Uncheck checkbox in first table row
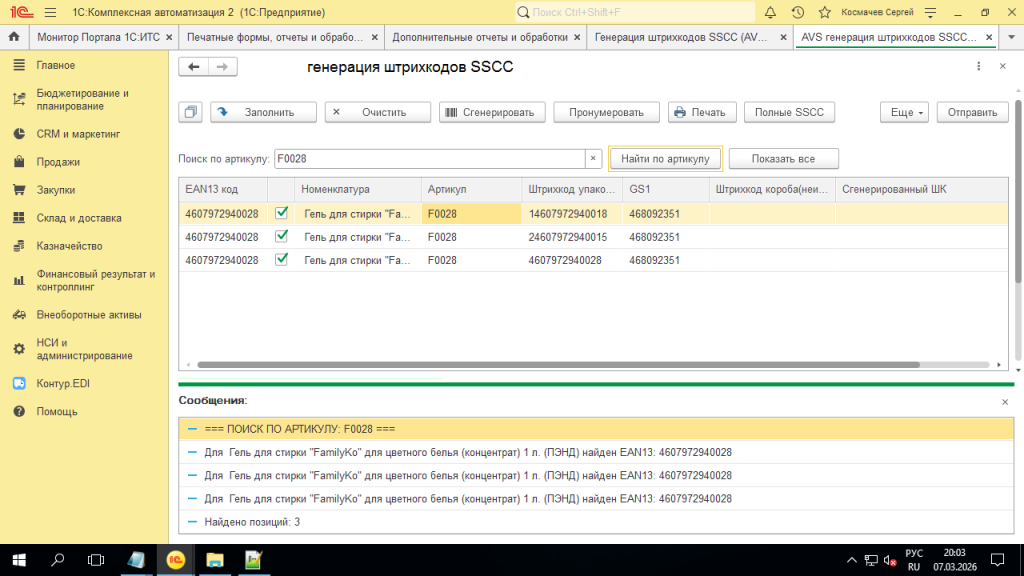The height and width of the screenshot is (576, 1024). pyautogui.click(x=281, y=212)
